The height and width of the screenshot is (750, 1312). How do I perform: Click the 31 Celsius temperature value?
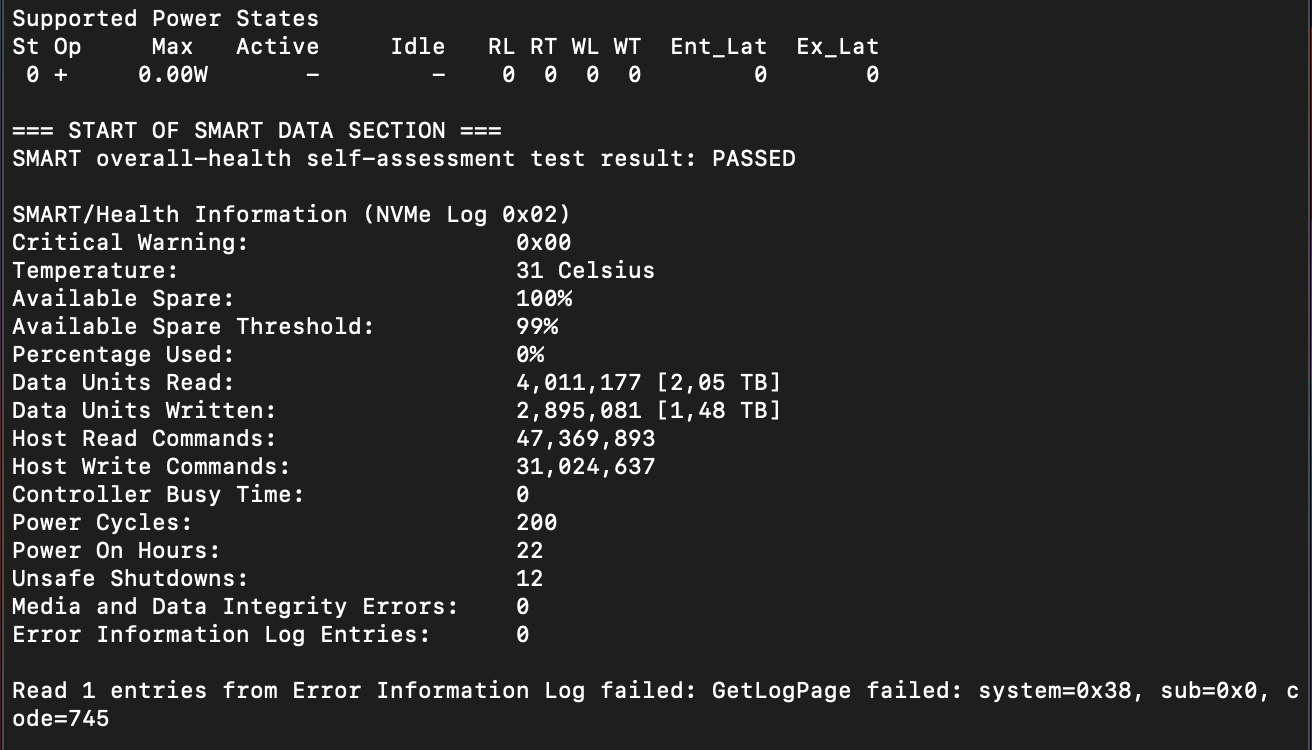pyautogui.click(x=585, y=271)
